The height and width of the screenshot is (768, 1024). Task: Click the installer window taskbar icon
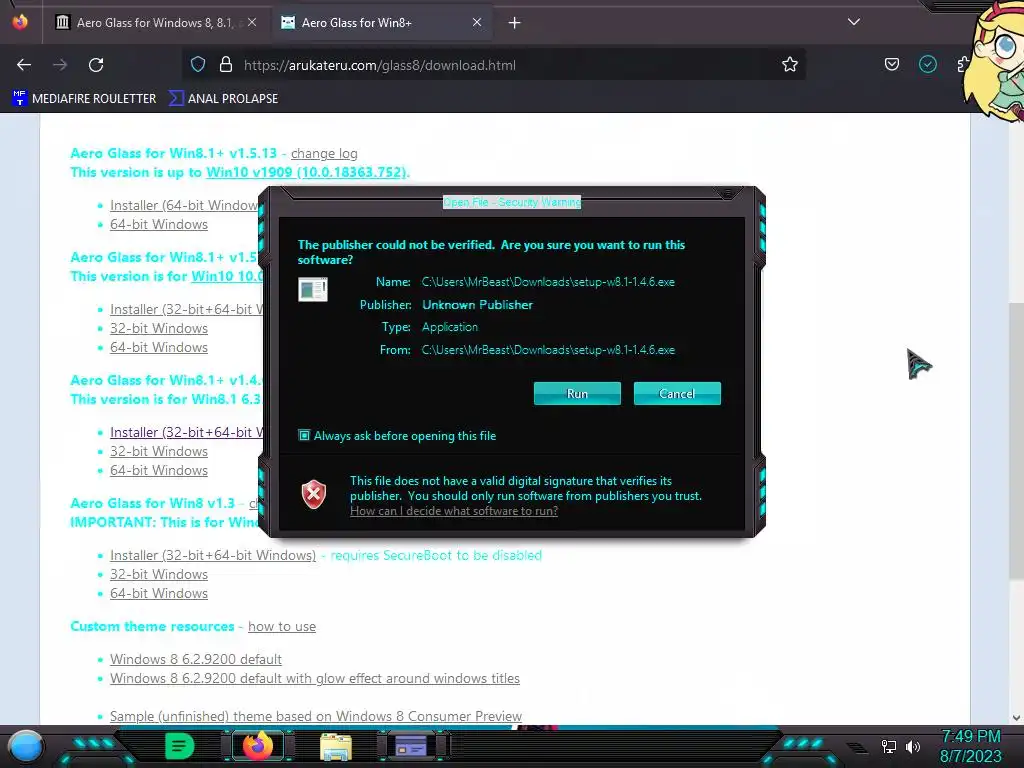[411, 746]
